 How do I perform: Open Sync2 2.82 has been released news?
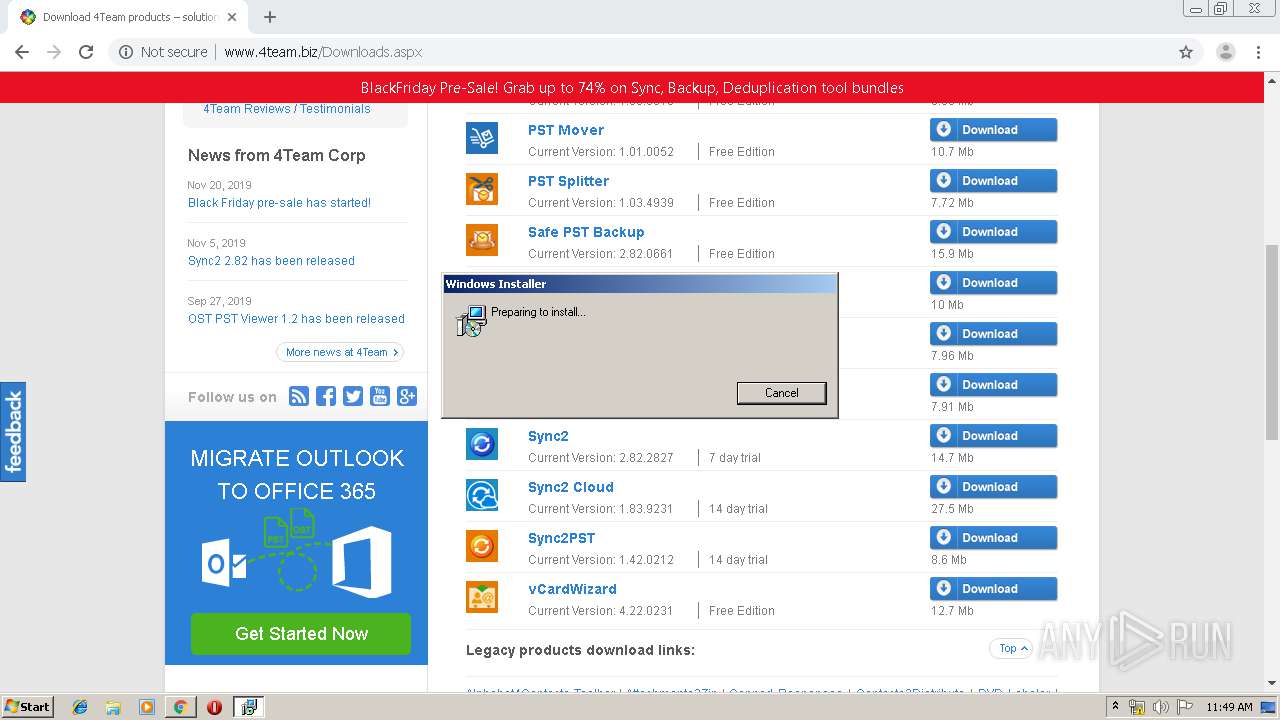pyautogui.click(x=271, y=261)
